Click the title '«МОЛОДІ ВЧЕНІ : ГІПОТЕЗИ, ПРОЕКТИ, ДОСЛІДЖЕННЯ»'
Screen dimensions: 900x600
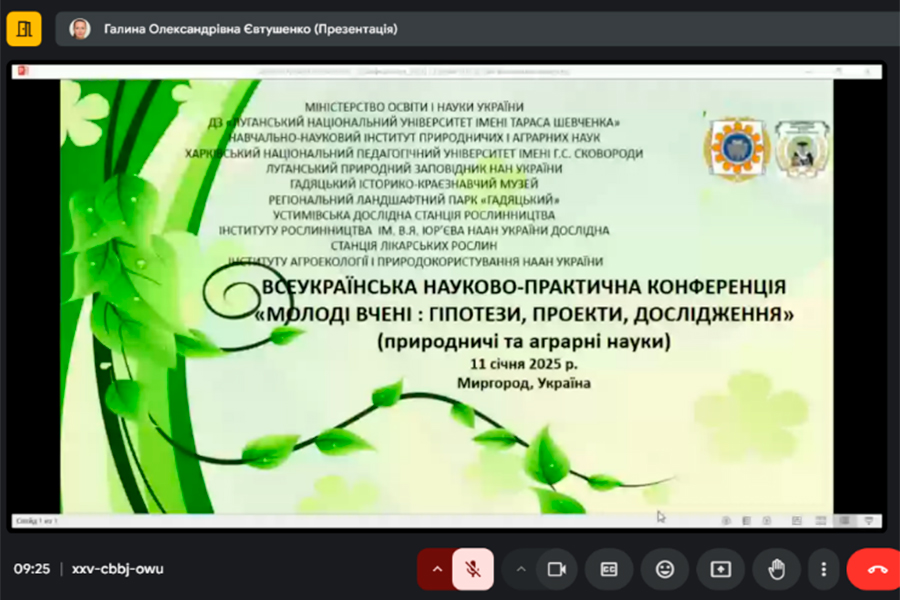pyautogui.click(x=523, y=314)
